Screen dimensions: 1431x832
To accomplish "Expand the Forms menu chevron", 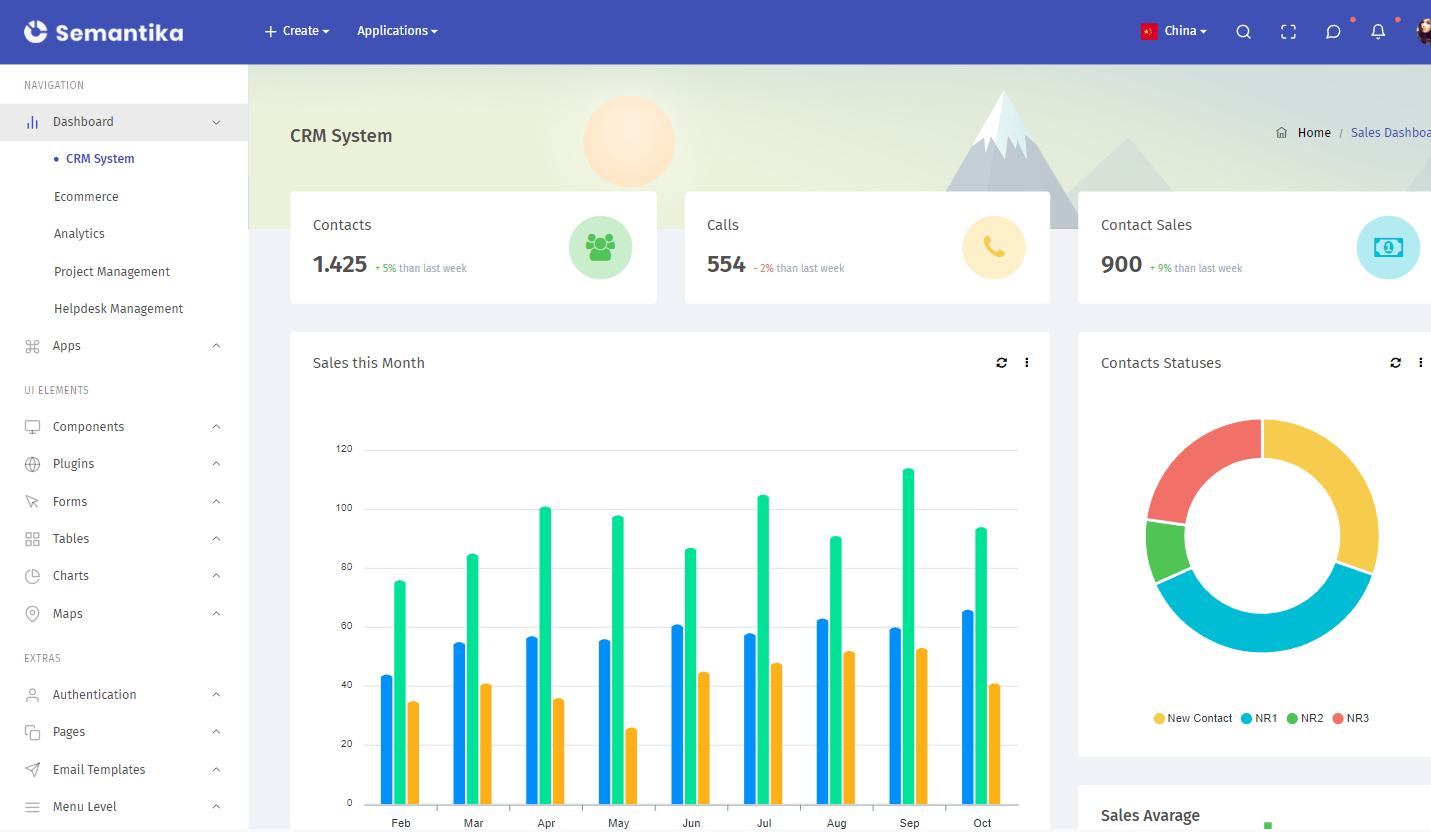I will tap(216, 502).
